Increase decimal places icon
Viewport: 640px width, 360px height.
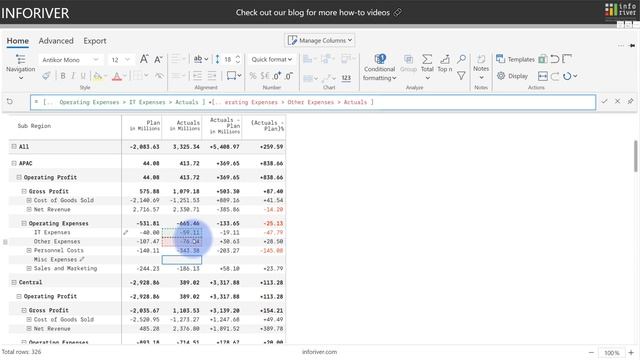tap(278, 76)
